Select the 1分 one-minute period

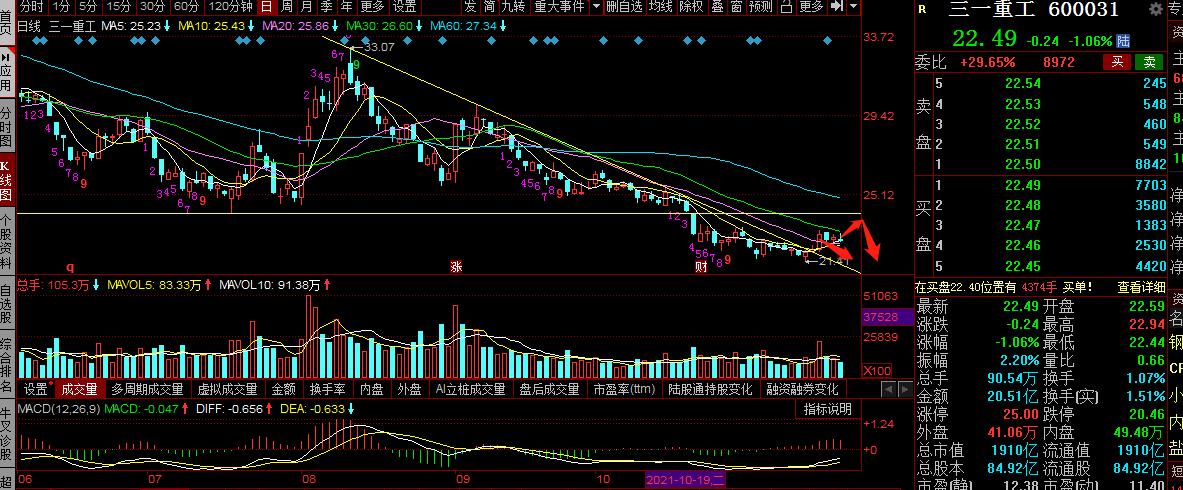point(62,7)
